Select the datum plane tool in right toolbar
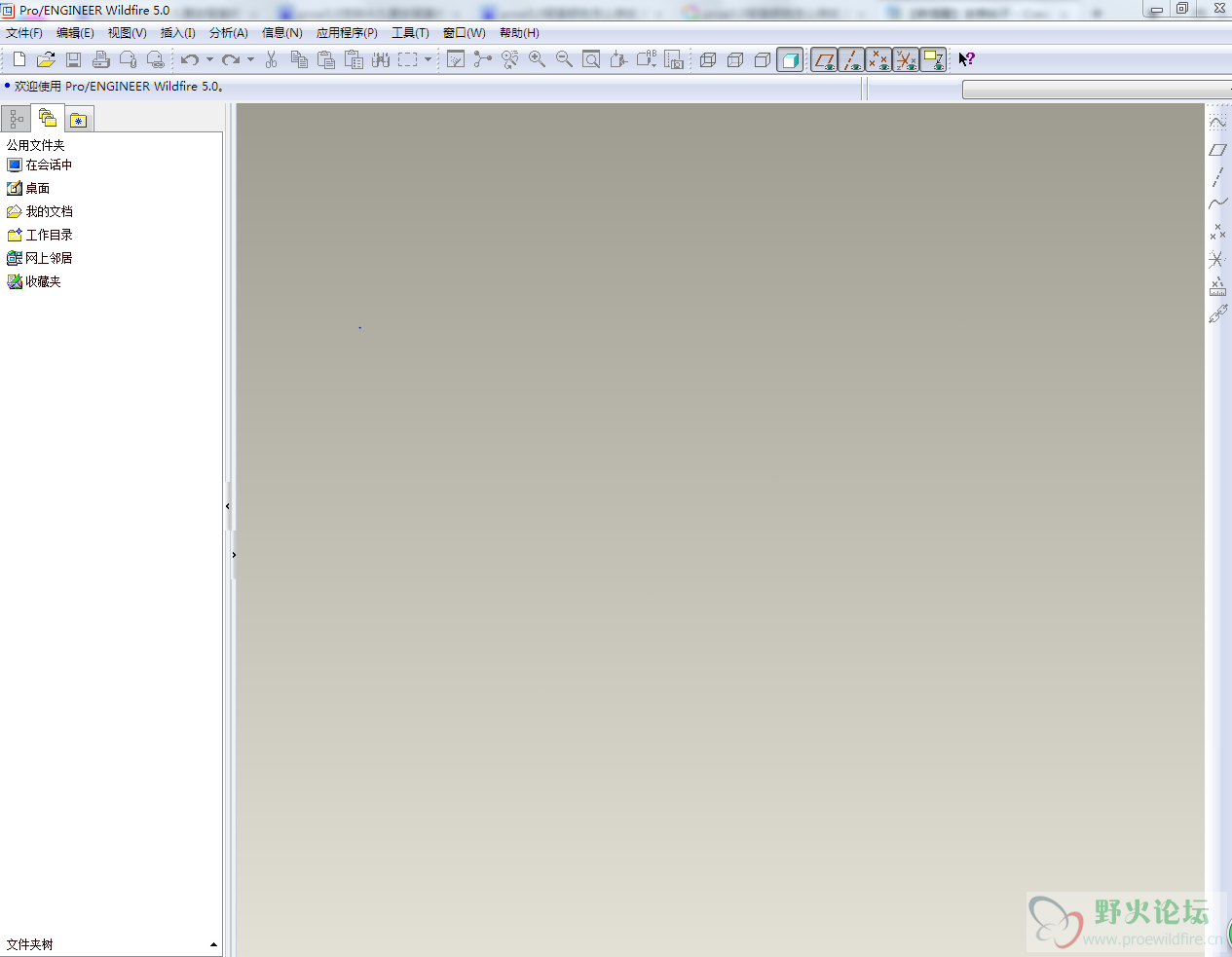This screenshot has width=1232, height=957. pyautogui.click(x=1217, y=150)
